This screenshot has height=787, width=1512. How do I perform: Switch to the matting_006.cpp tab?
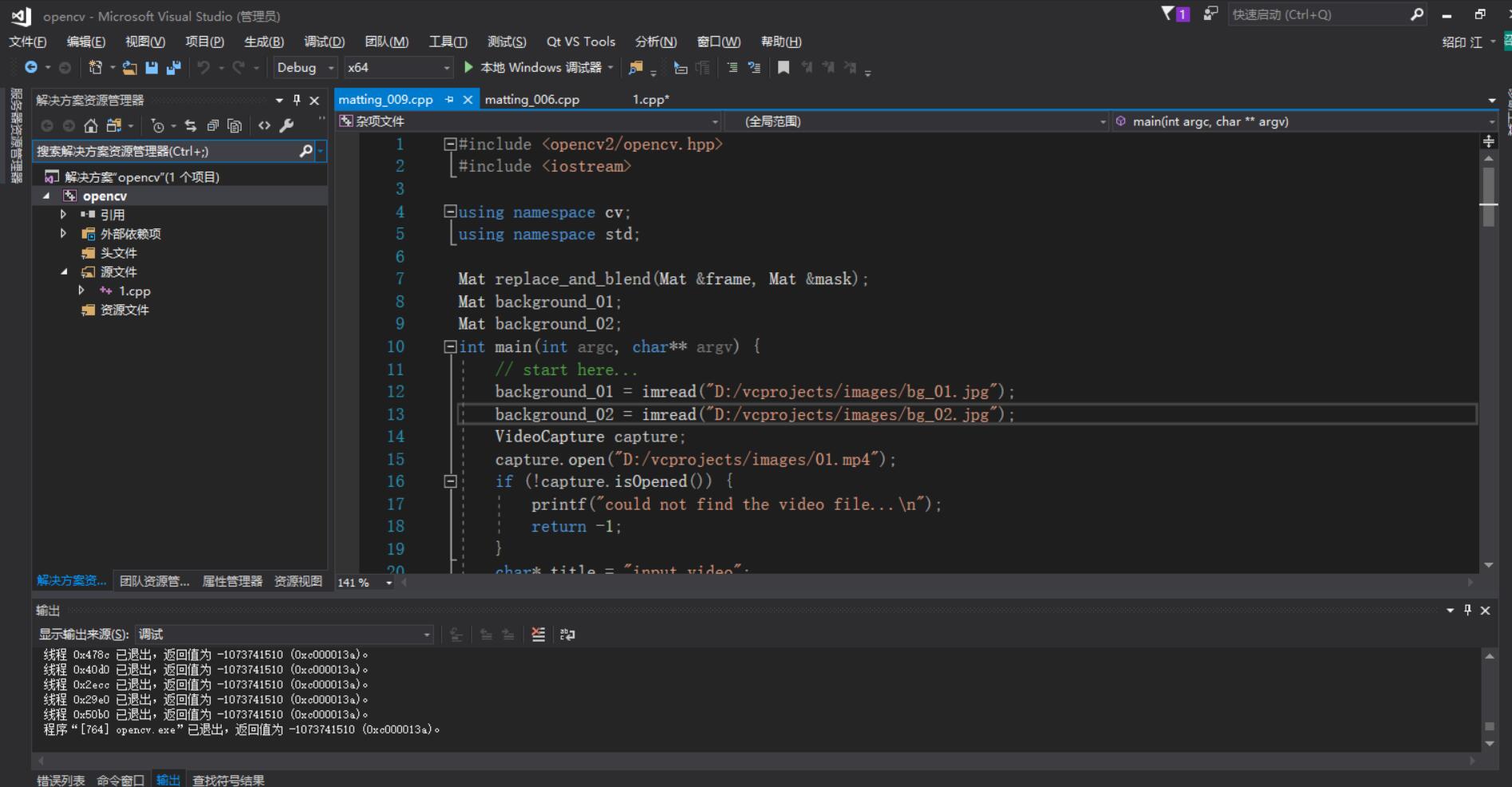click(532, 100)
